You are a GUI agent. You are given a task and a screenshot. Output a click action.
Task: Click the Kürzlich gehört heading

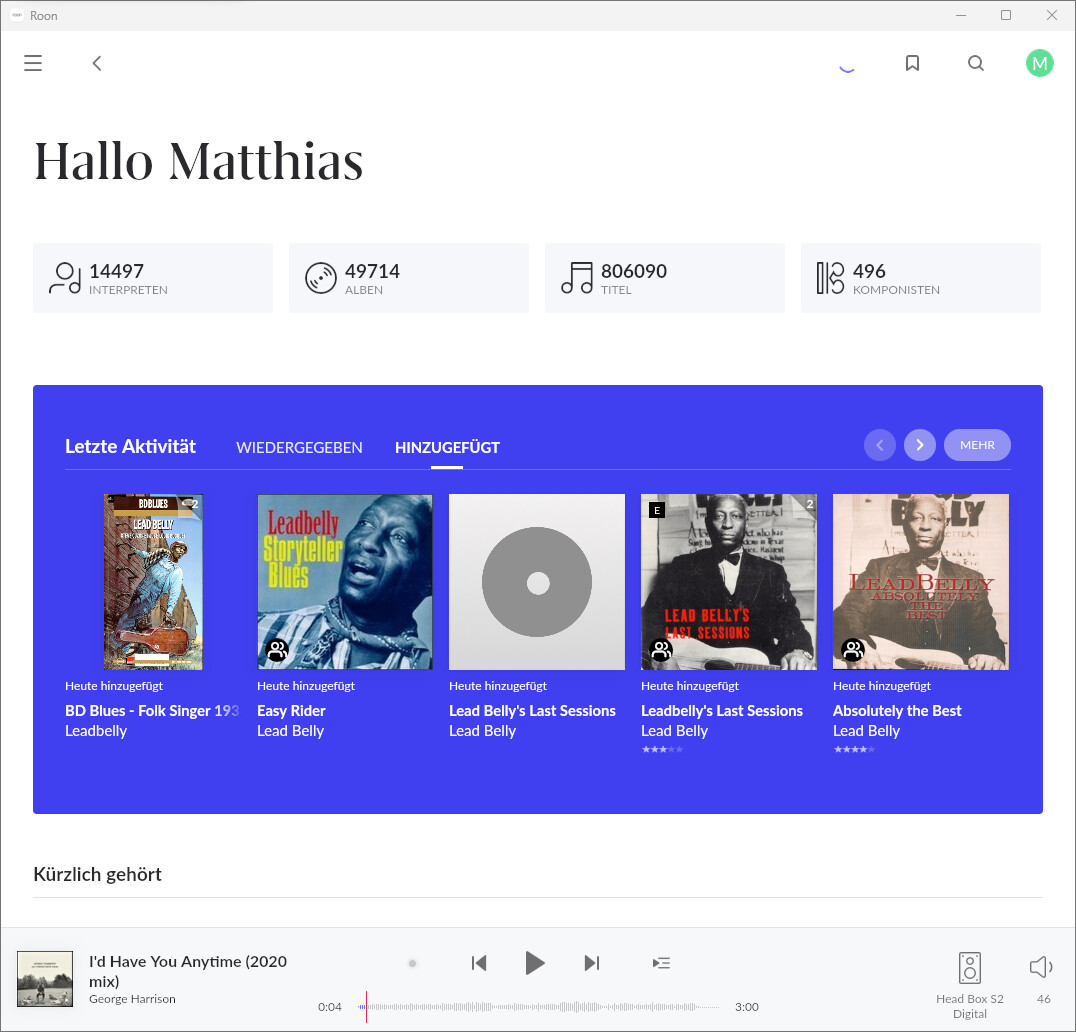tap(97, 874)
